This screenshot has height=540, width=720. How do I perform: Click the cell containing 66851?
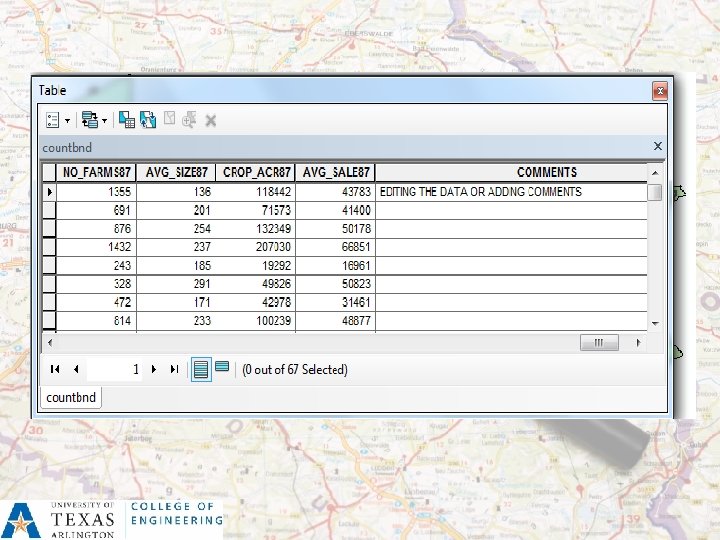click(x=335, y=247)
